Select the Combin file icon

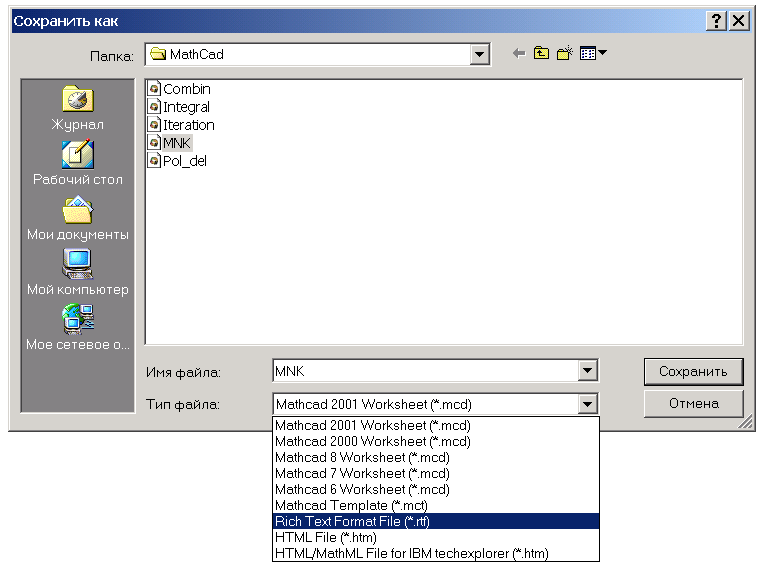tap(154, 89)
